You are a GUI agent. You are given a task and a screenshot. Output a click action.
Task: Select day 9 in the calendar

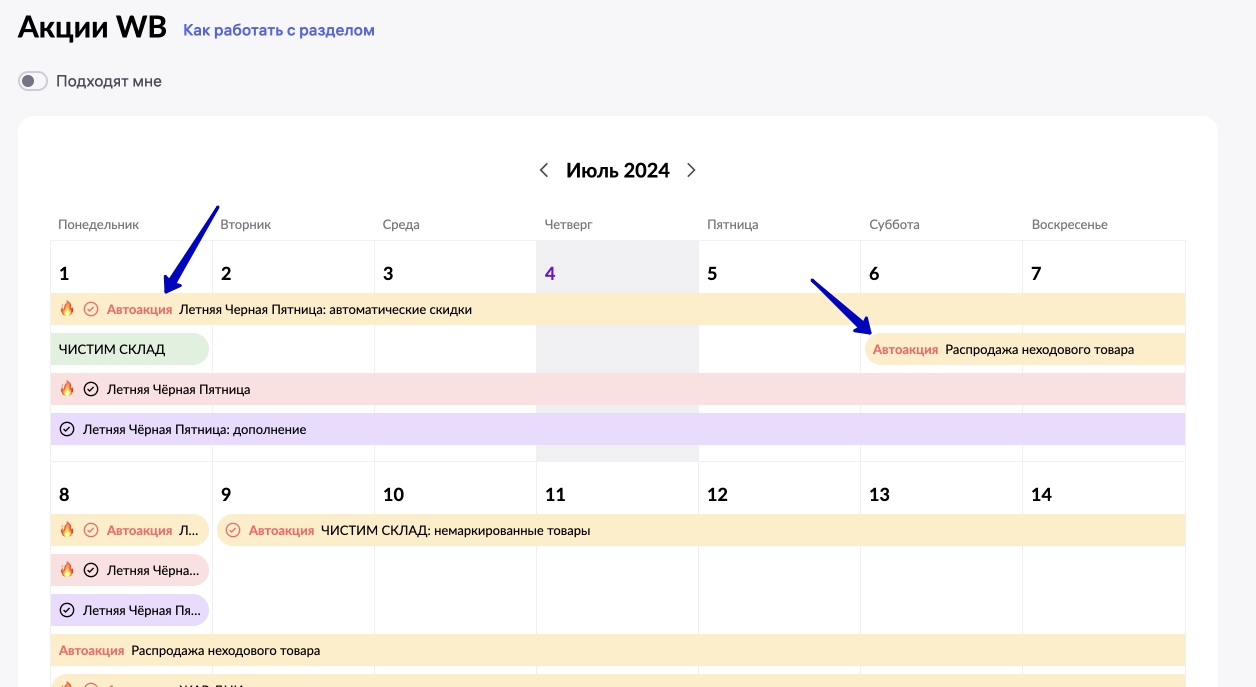pos(226,494)
